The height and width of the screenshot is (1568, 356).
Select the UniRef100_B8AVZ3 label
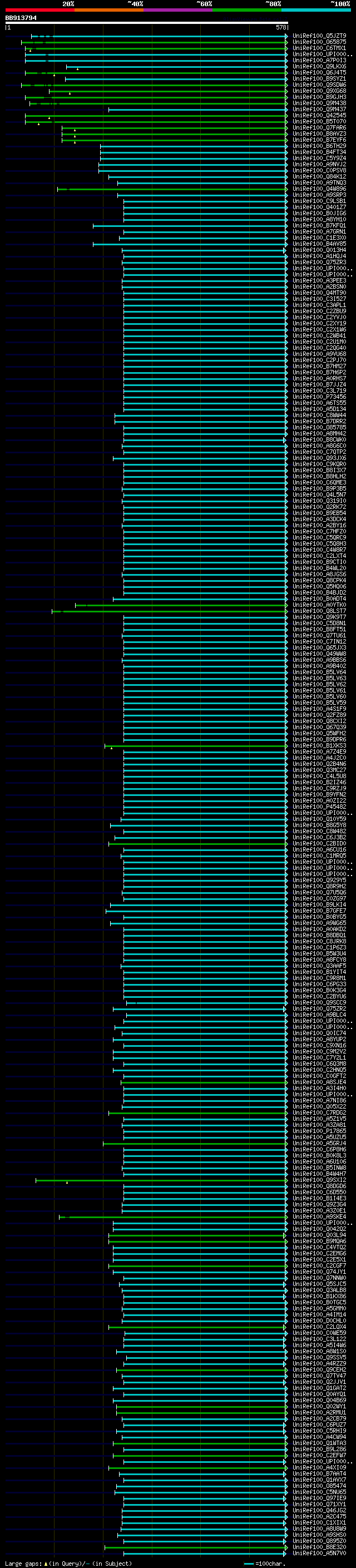(x=319, y=134)
